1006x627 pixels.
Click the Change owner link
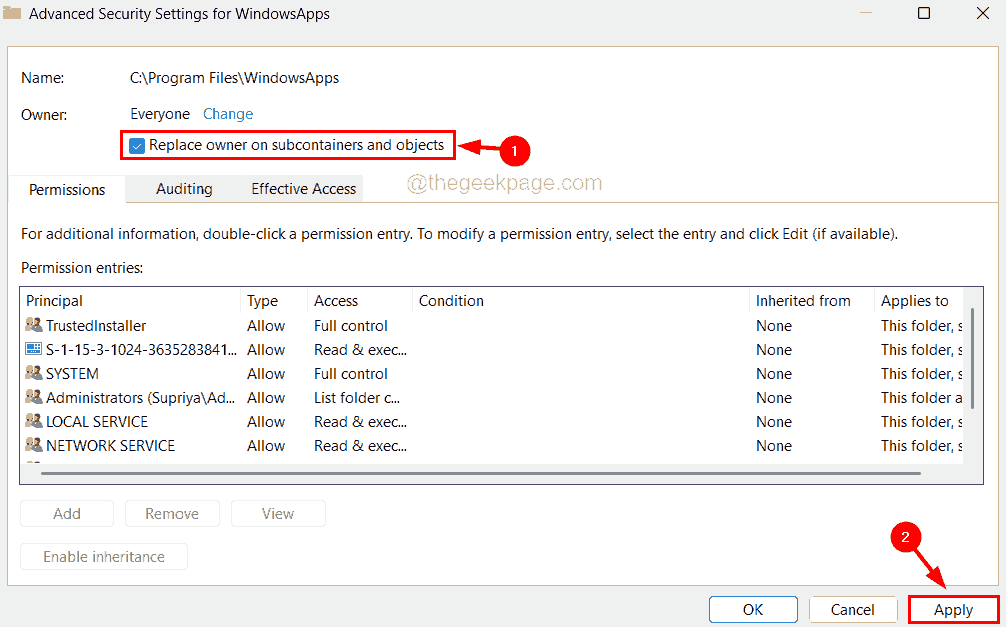[x=227, y=114]
